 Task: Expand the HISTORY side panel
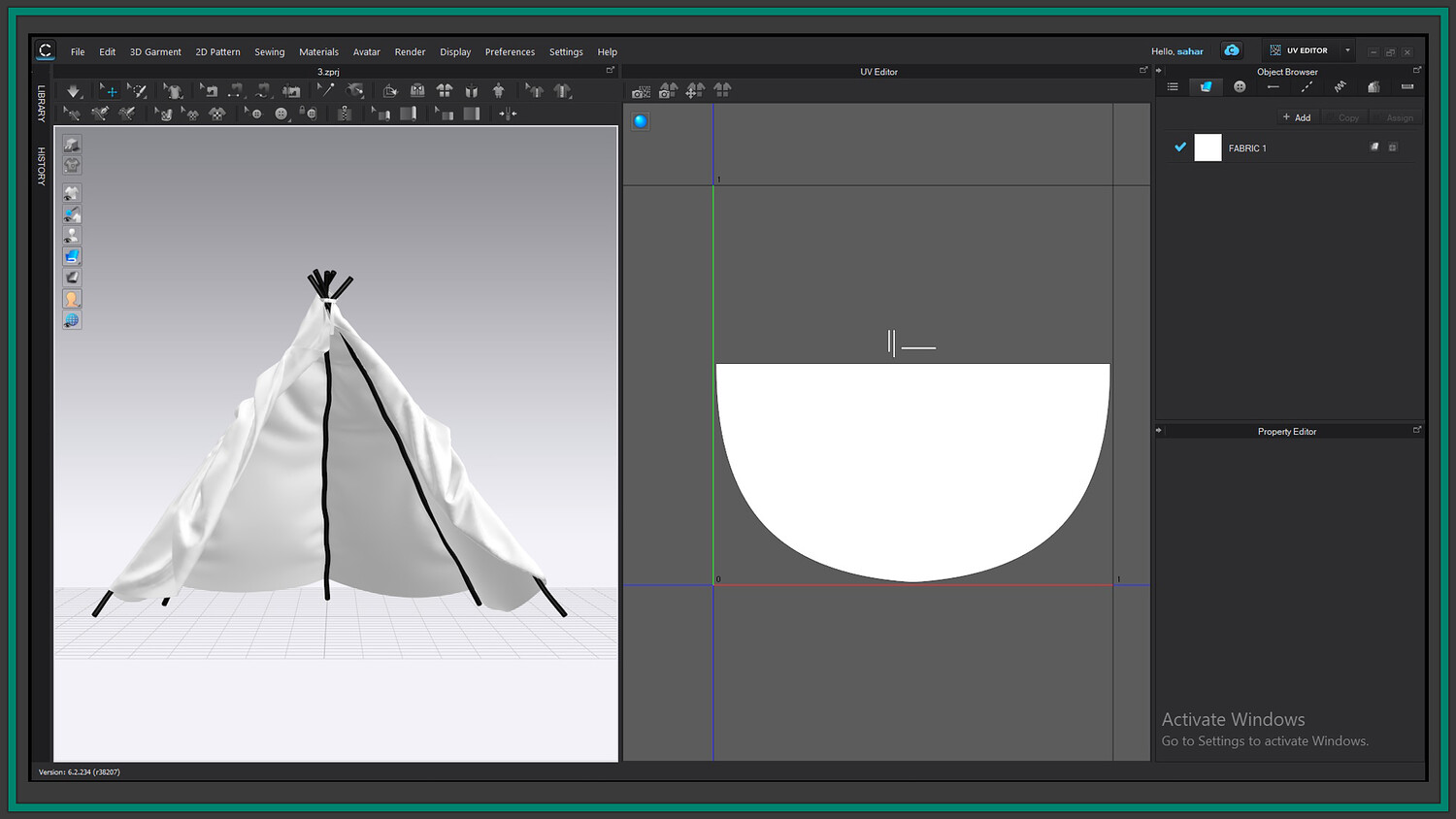(x=42, y=166)
